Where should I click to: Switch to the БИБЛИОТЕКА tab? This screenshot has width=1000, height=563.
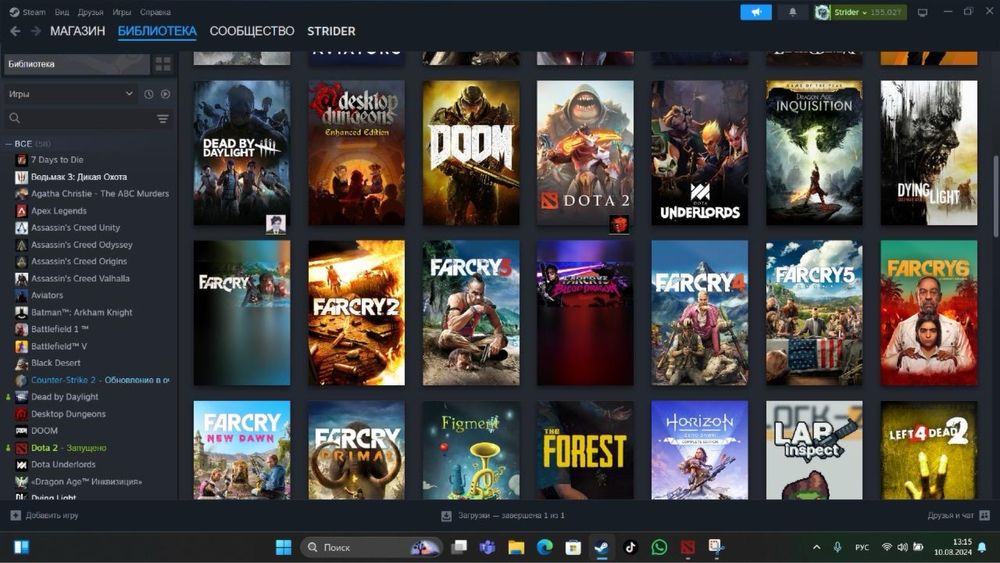point(157,31)
